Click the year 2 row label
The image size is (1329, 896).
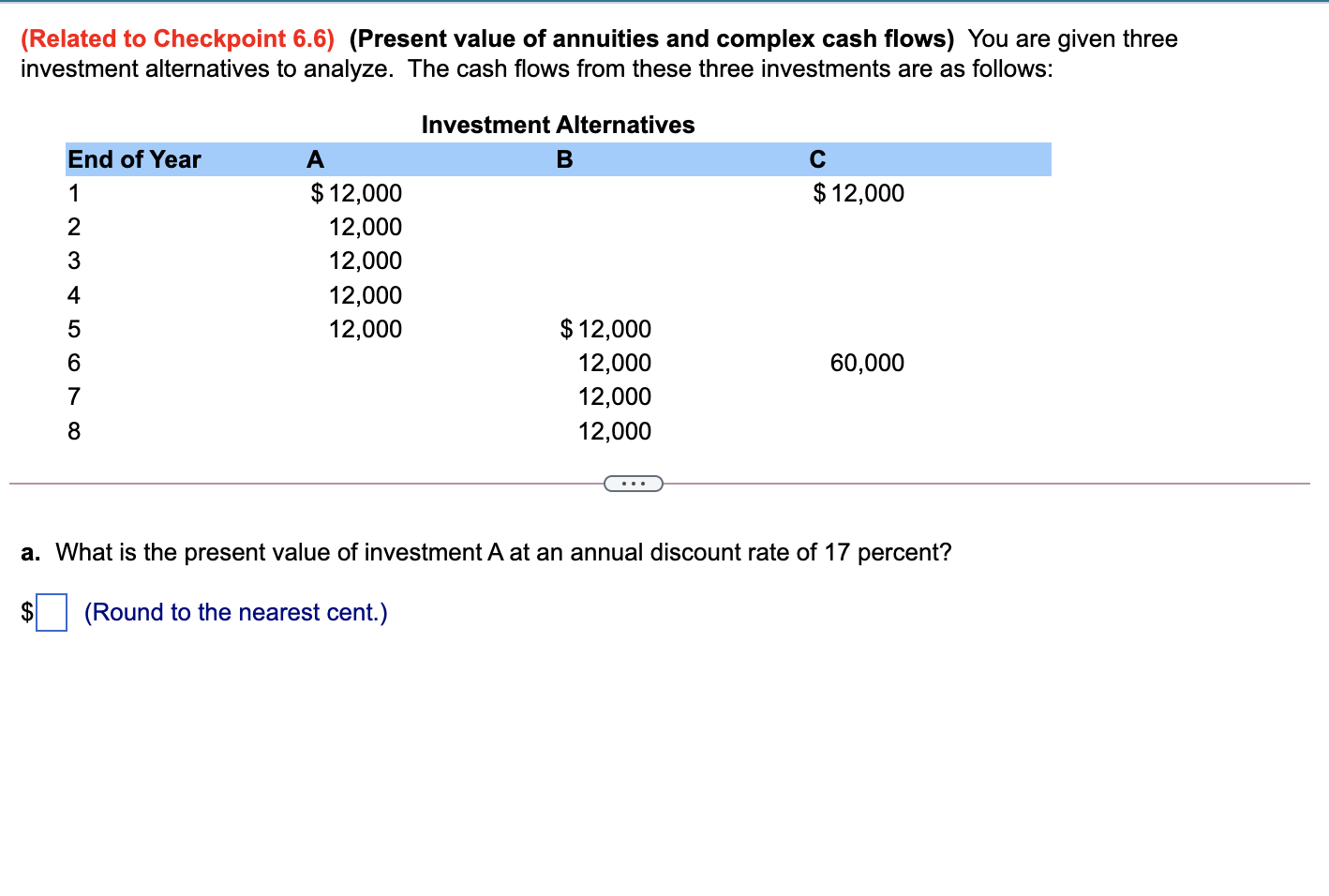(x=74, y=227)
